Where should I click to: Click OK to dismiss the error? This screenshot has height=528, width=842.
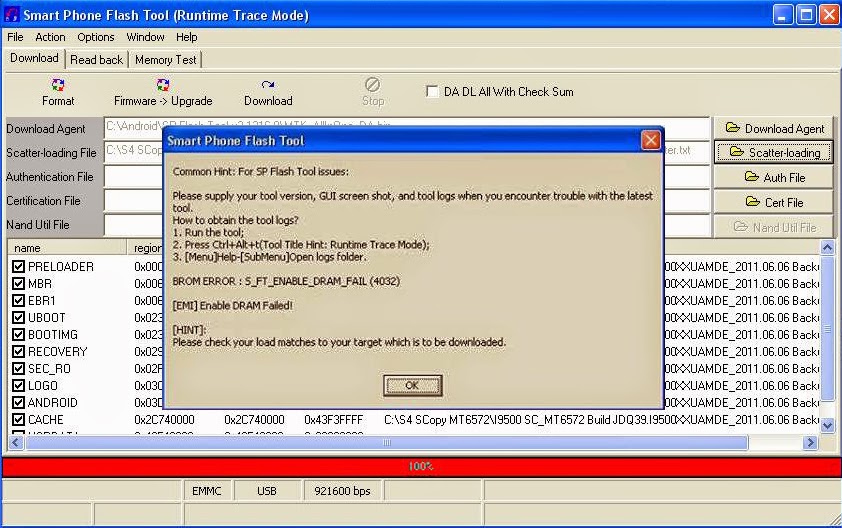[x=412, y=385]
